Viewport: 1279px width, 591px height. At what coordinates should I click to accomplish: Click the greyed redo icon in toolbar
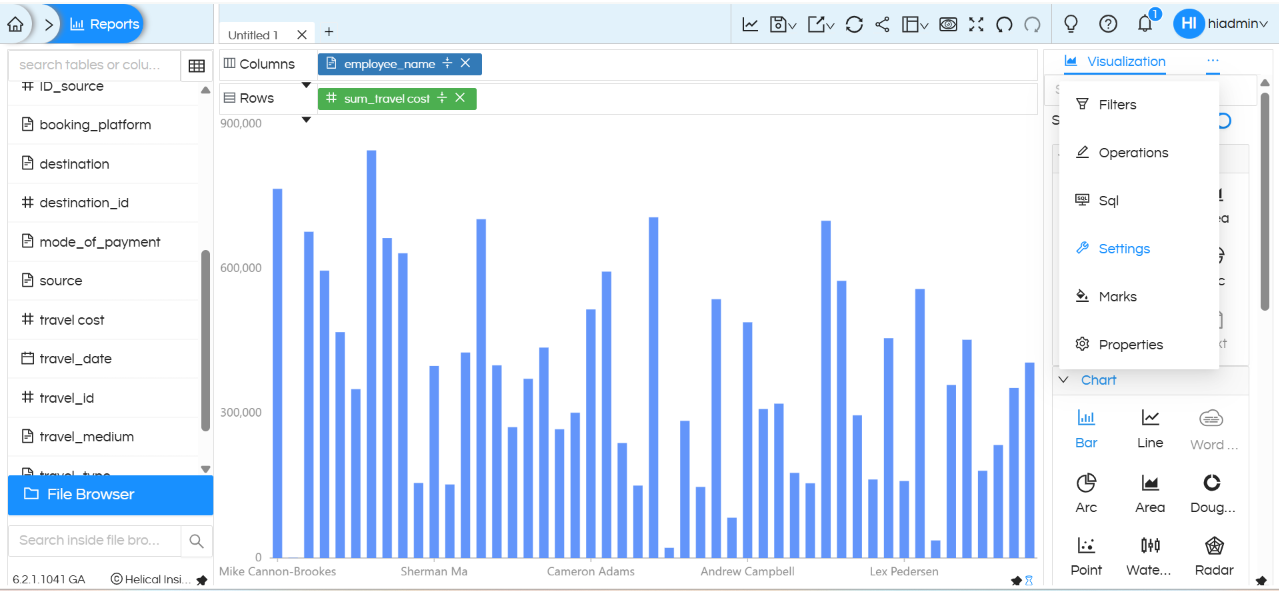1032,24
